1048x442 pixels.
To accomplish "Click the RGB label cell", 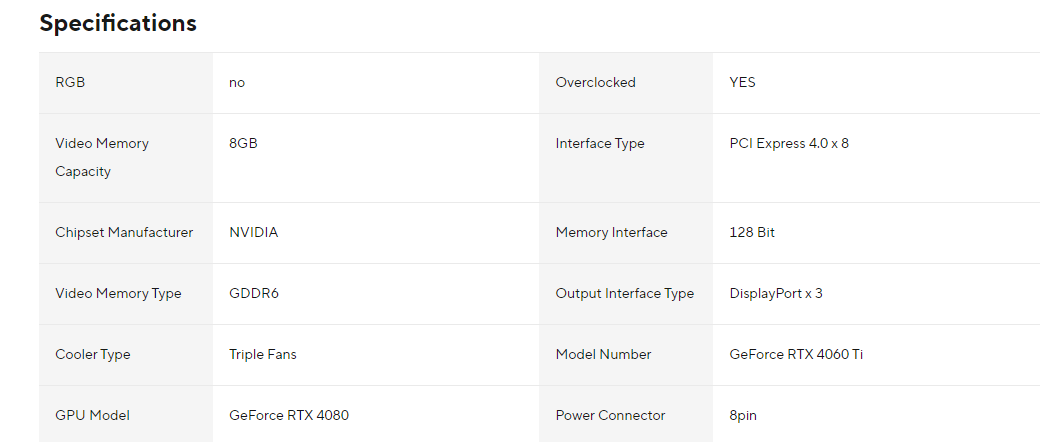I will click(70, 83).
